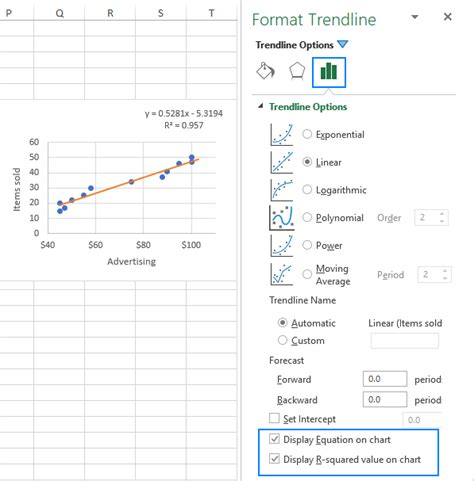Decrease the Polynomial Order spinner
This screenshot has width=474, height=481.
coord(442,221)
